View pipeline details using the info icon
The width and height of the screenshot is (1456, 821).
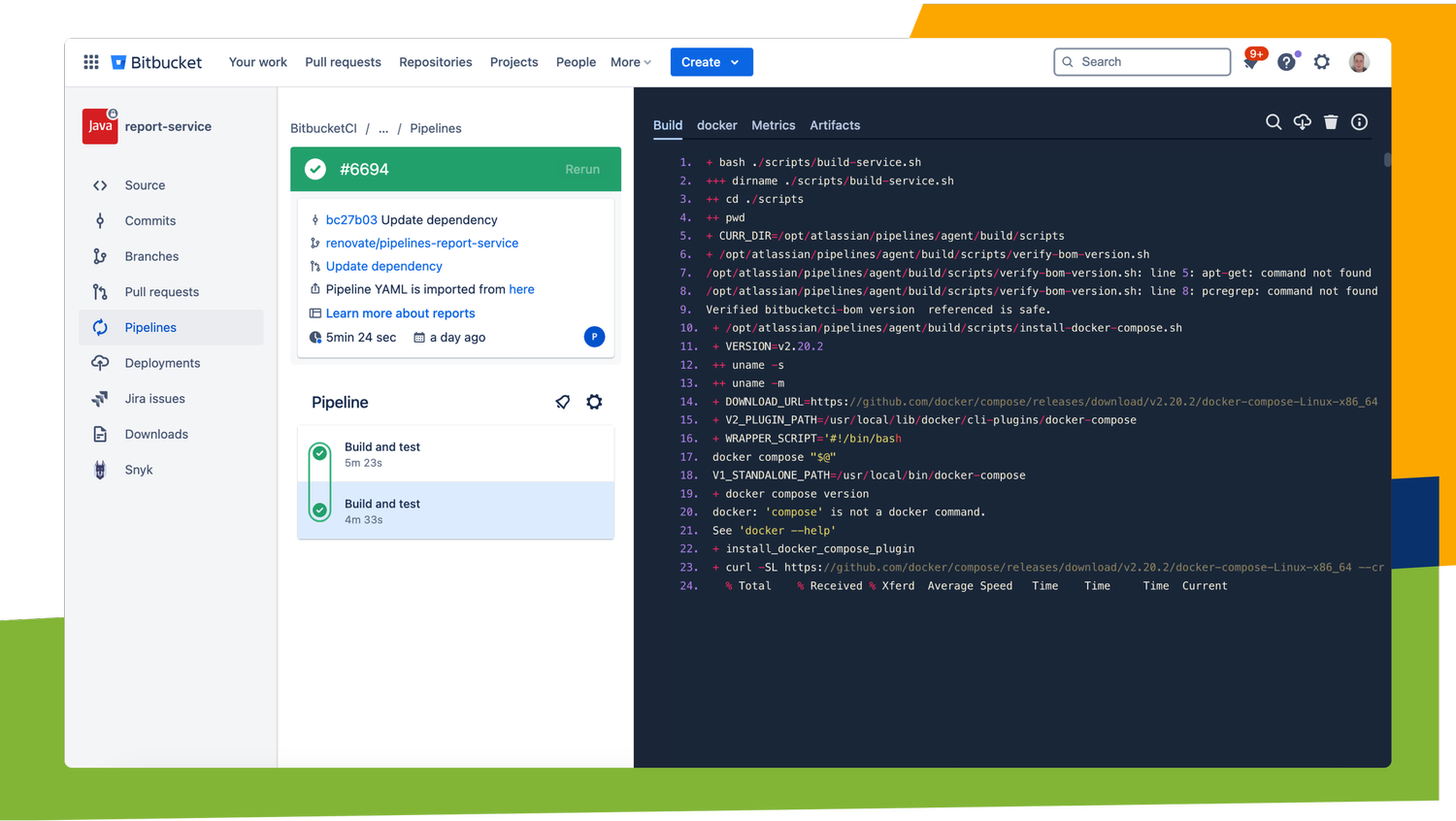pos(1359,122)
